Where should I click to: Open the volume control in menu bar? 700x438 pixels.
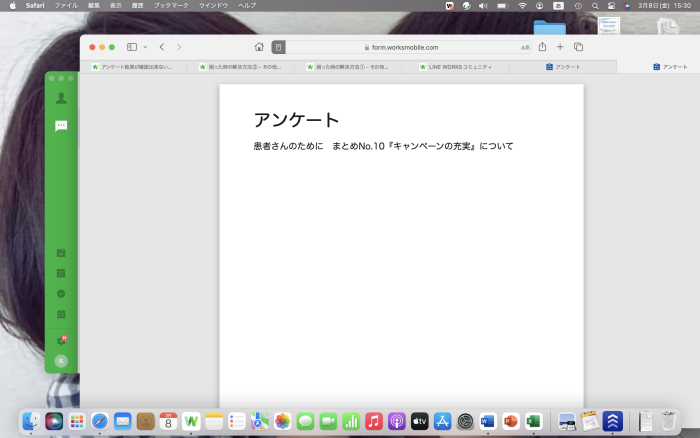point(483,6)
